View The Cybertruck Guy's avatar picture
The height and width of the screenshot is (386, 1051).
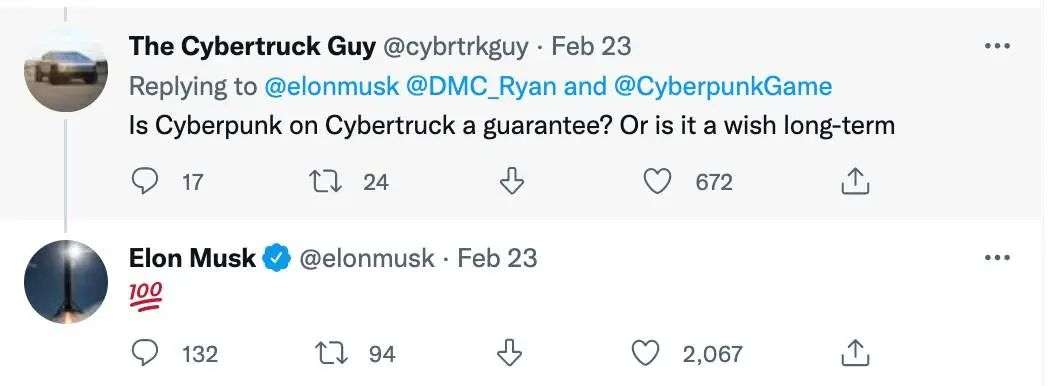66,70
